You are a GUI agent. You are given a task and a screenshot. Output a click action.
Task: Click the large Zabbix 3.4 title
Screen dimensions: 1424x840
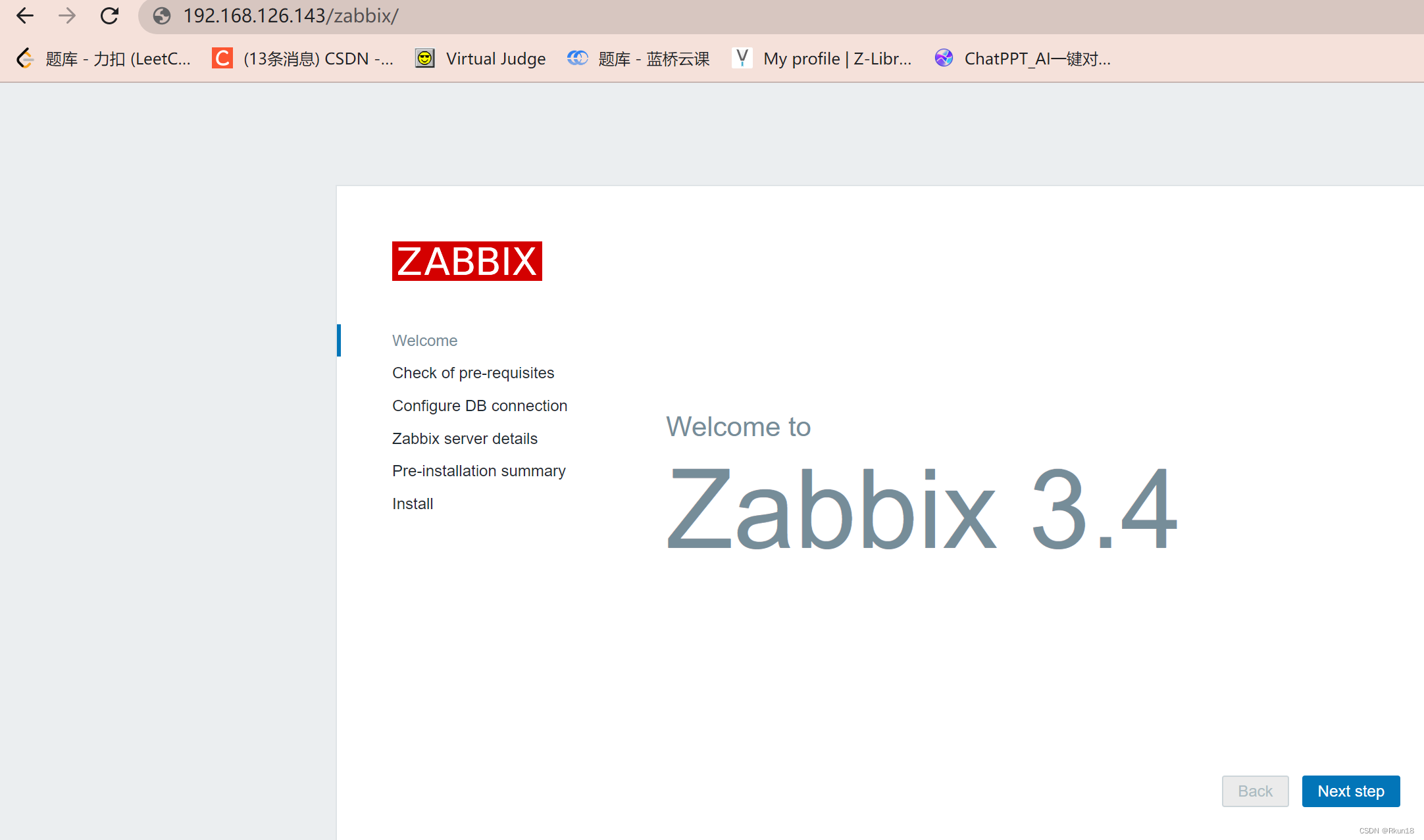[x=922, y=509]
